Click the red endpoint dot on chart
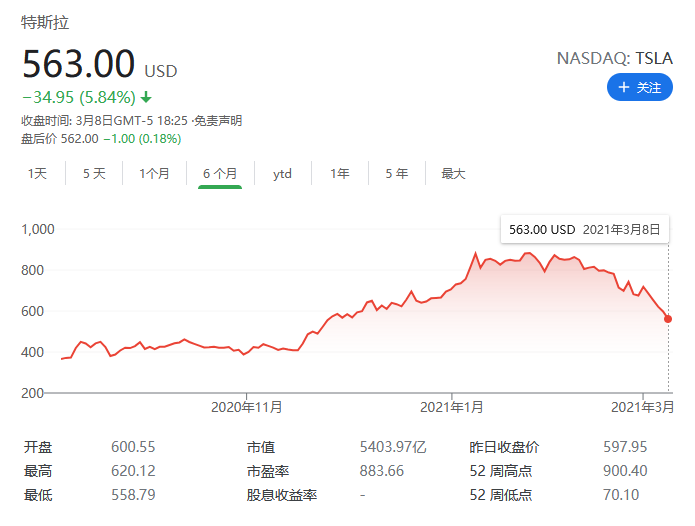The height and width of the screenshot is (526, 695). pyautogui.click(x=668, y=319)
